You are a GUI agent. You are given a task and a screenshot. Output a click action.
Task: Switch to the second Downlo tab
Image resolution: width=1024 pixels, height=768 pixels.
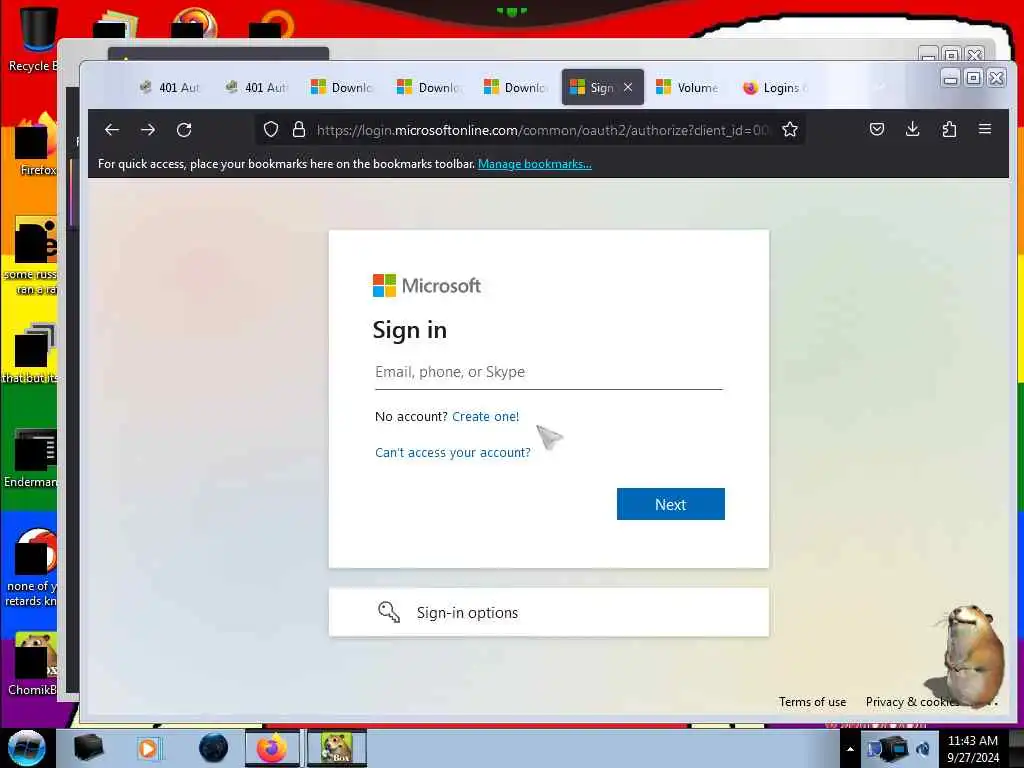coord(428,88)
